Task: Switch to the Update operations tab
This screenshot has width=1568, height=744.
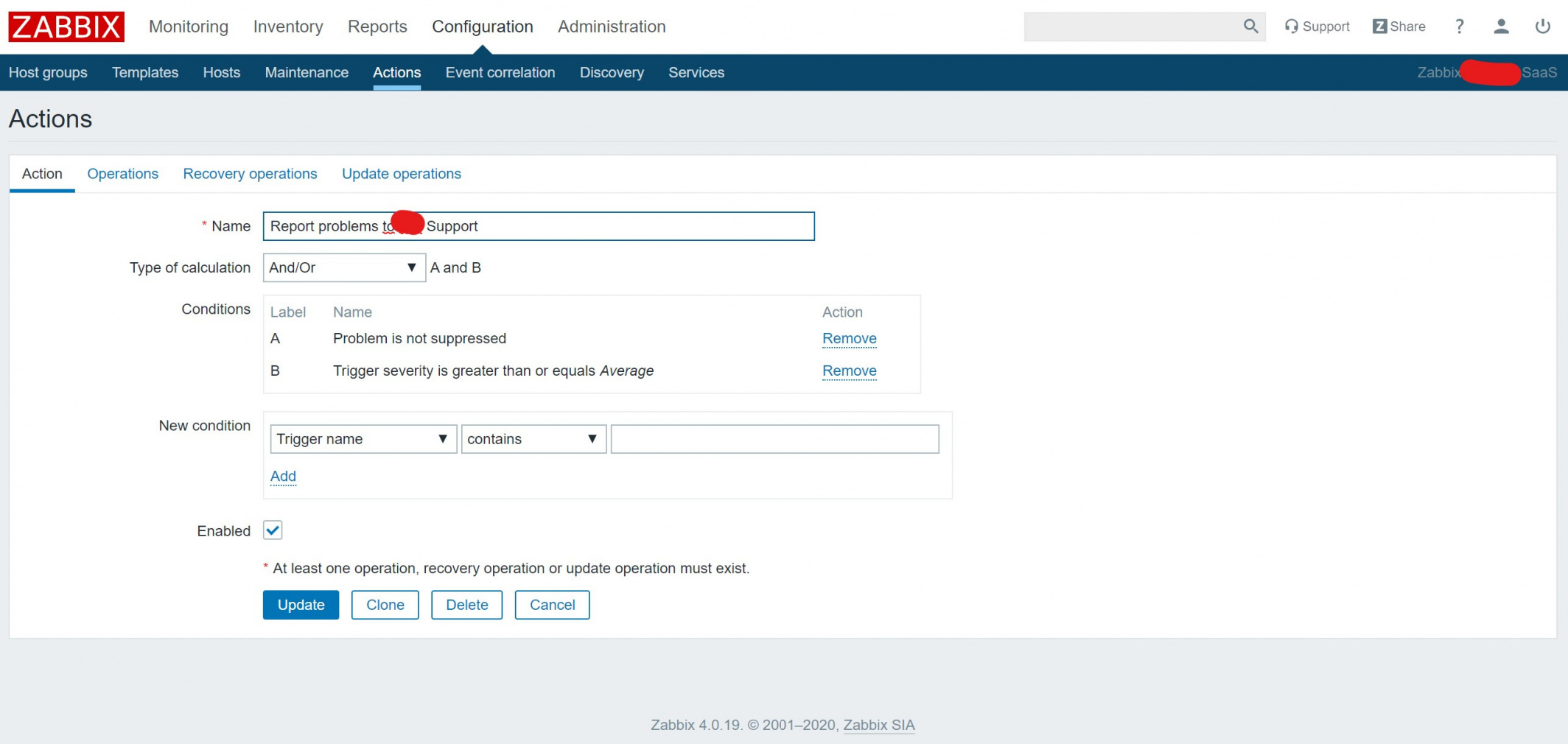Action: pos(402,174)
